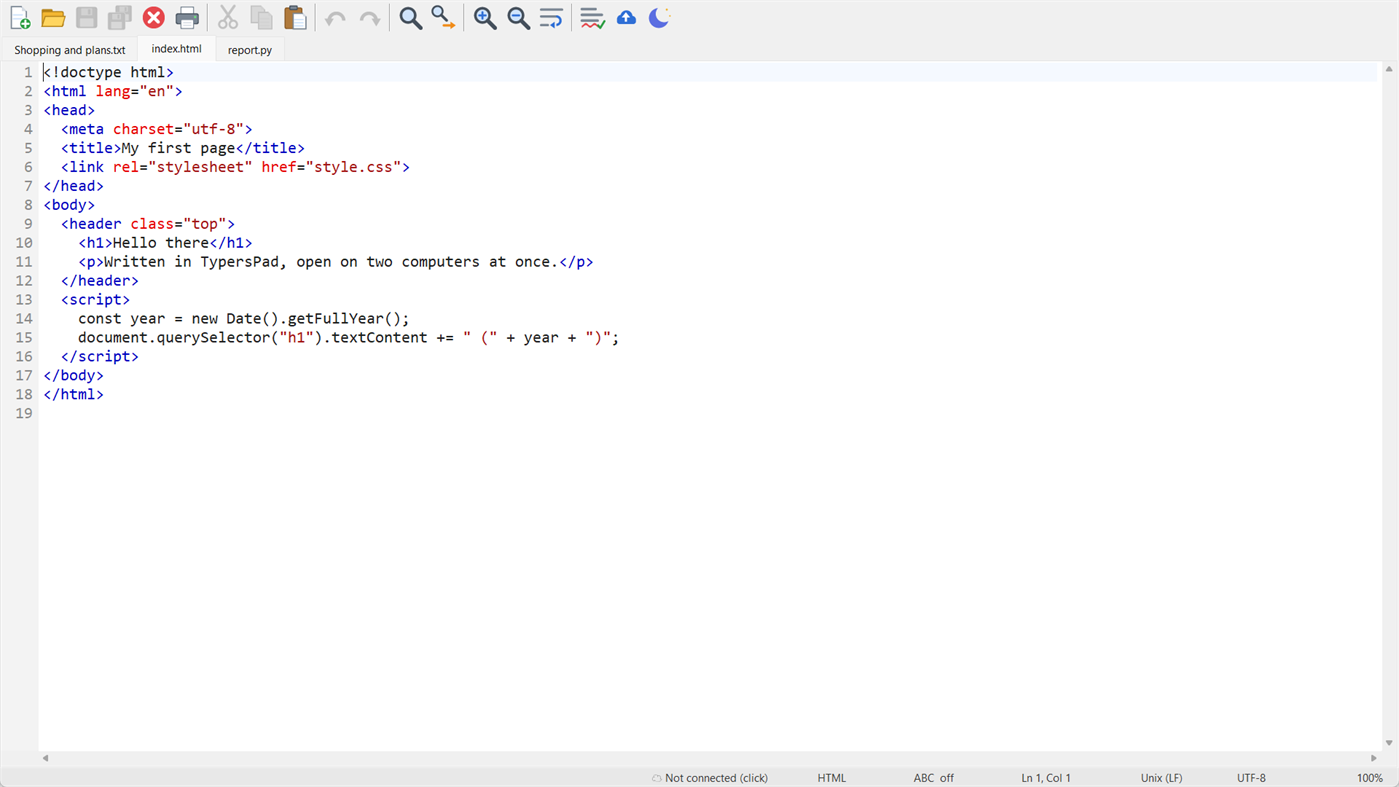Click the Undo arrow icon
Viewport: 1399px width, 787px height.
336,18
